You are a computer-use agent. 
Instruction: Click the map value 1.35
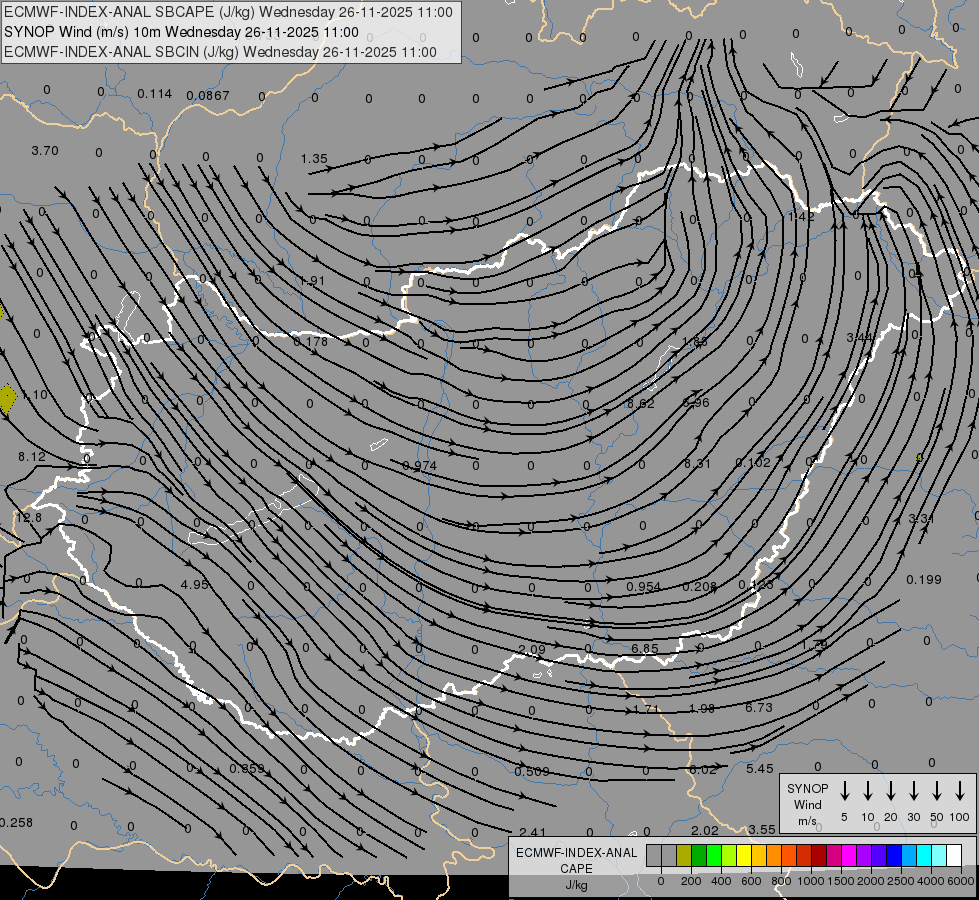(x=314, y=159)
